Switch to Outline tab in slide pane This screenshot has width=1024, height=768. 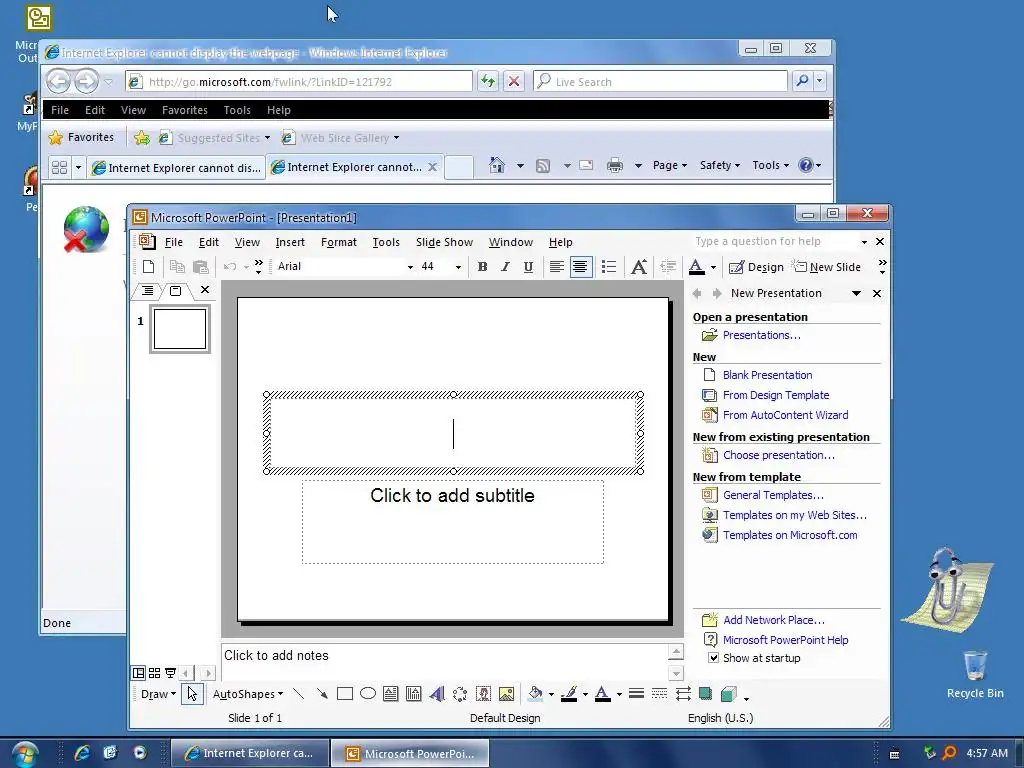[148, 291]
